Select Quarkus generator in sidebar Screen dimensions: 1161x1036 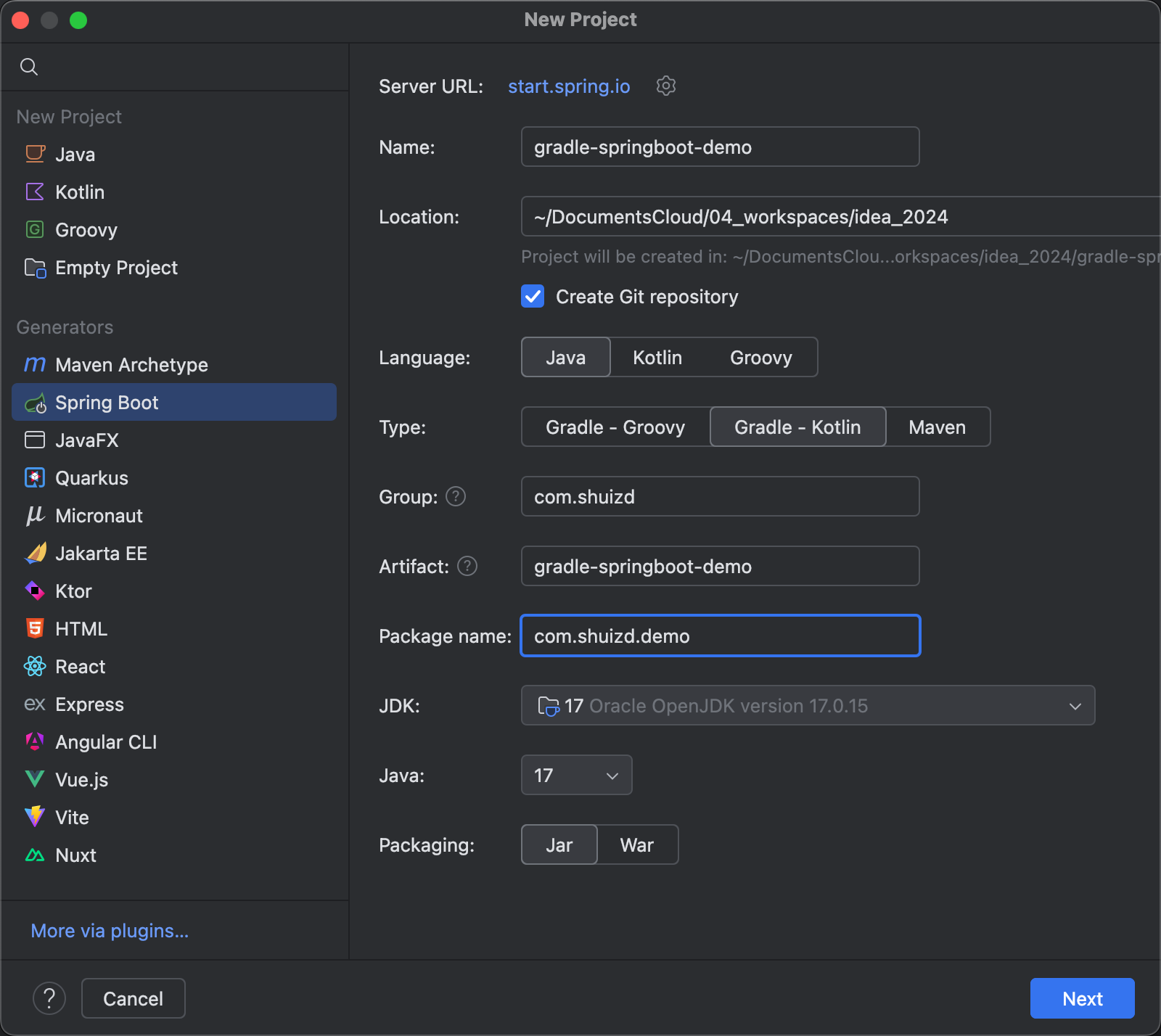point(174,477)
